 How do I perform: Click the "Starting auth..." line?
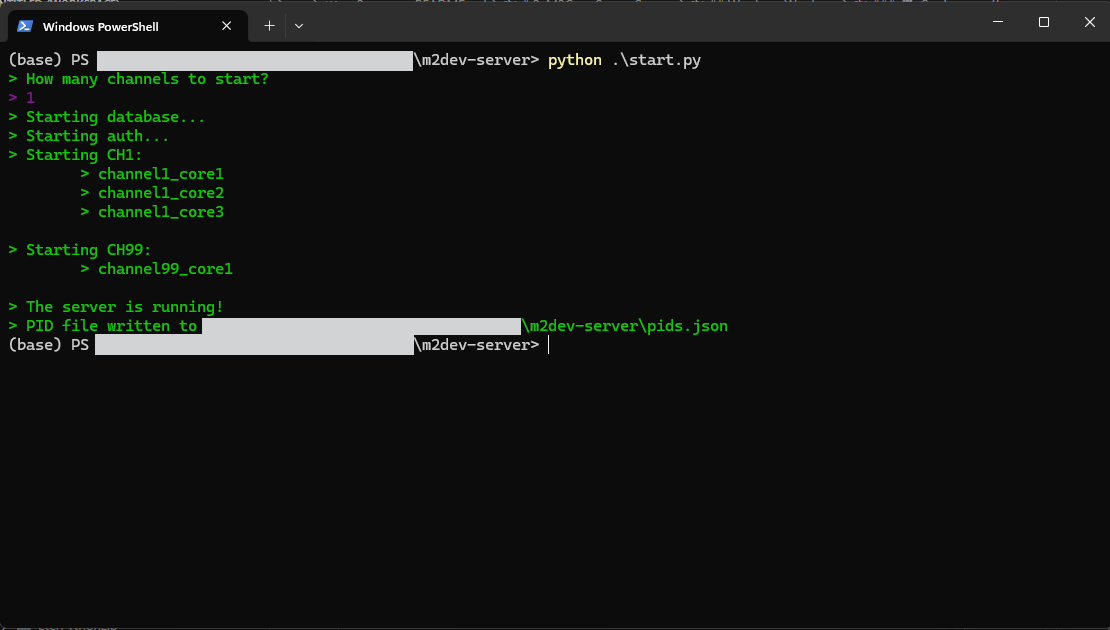(97, 136)
